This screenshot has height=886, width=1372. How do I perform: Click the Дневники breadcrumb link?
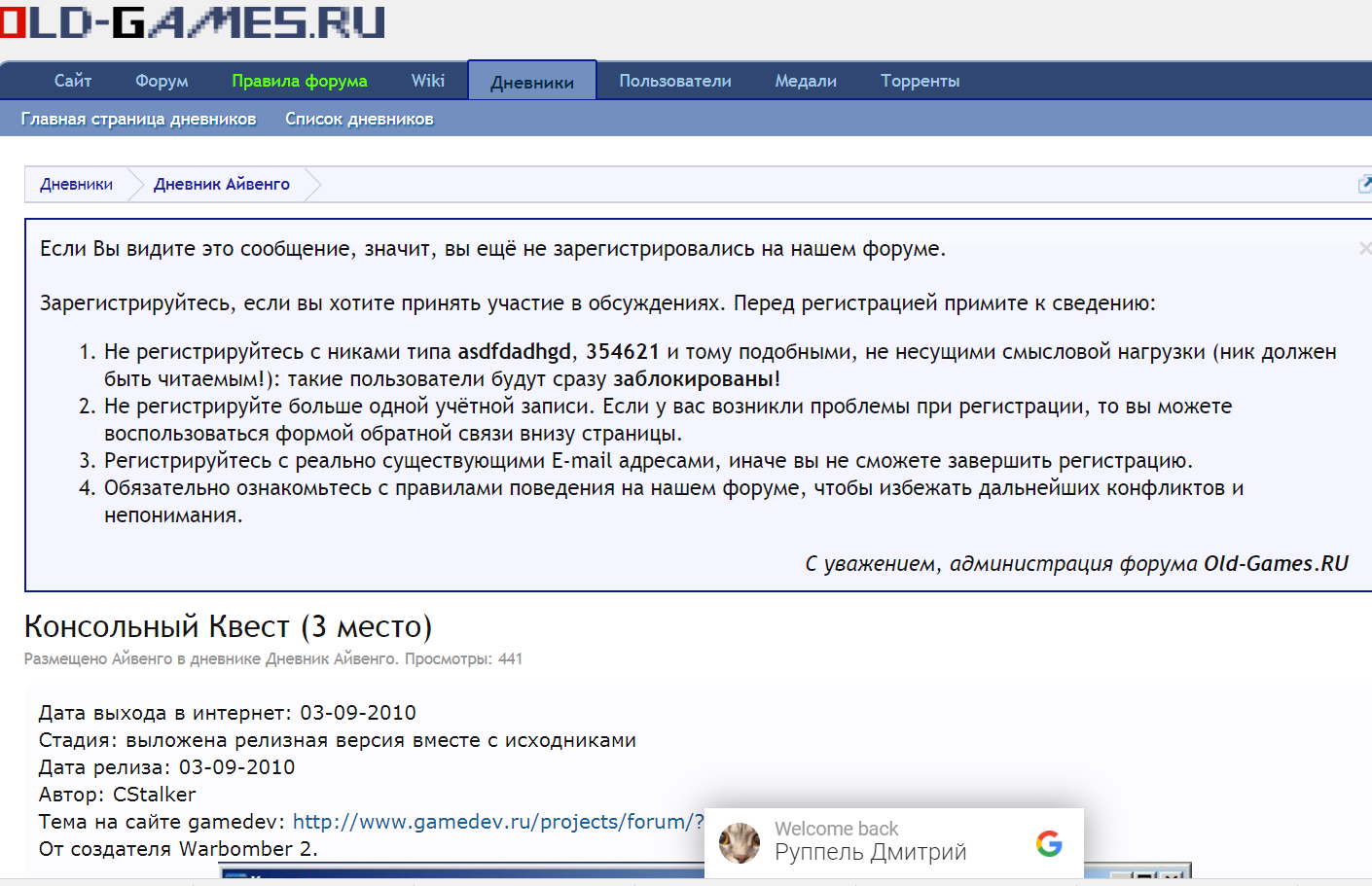click(x=76, y=184)
